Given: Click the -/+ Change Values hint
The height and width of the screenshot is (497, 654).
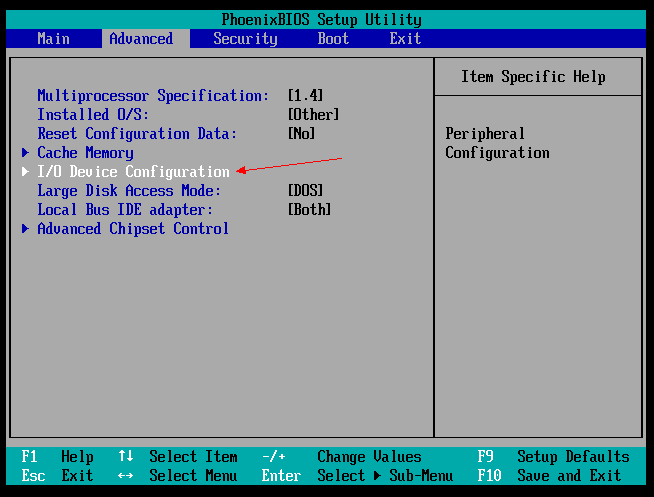Looking at the screenshot, I should click(x=342, y=457).
